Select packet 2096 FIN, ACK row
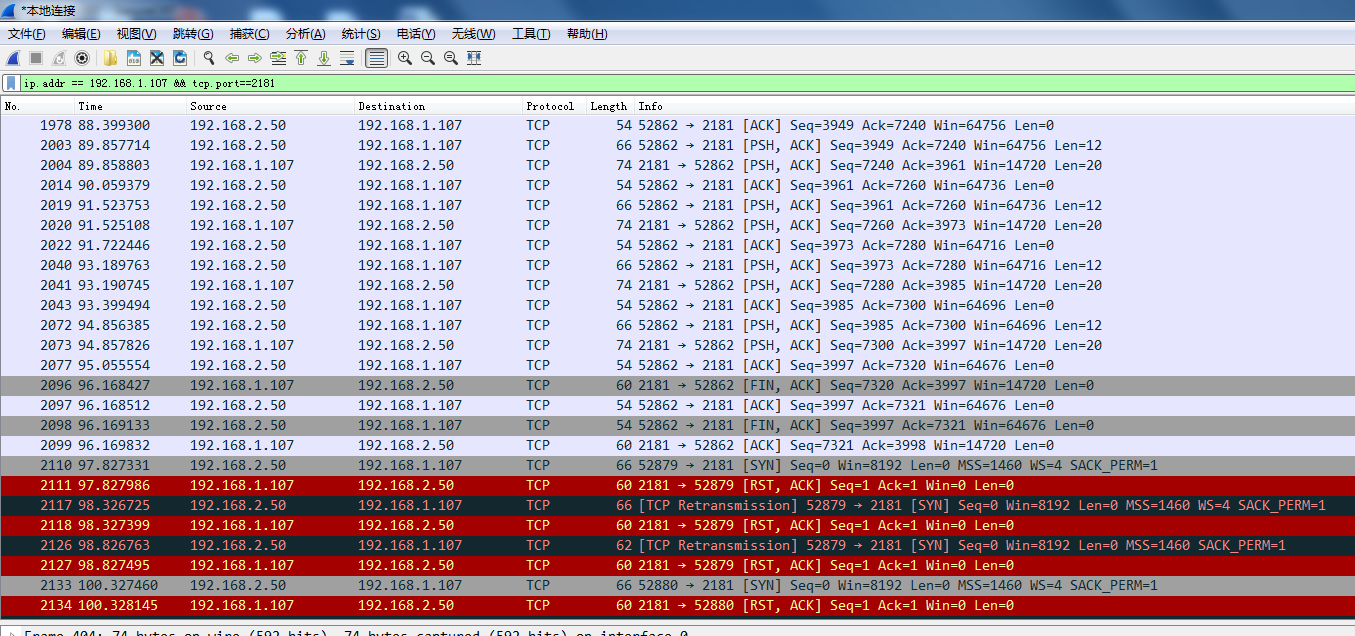The width and height of the screenshot is (1355, 636). click(677, 385)
